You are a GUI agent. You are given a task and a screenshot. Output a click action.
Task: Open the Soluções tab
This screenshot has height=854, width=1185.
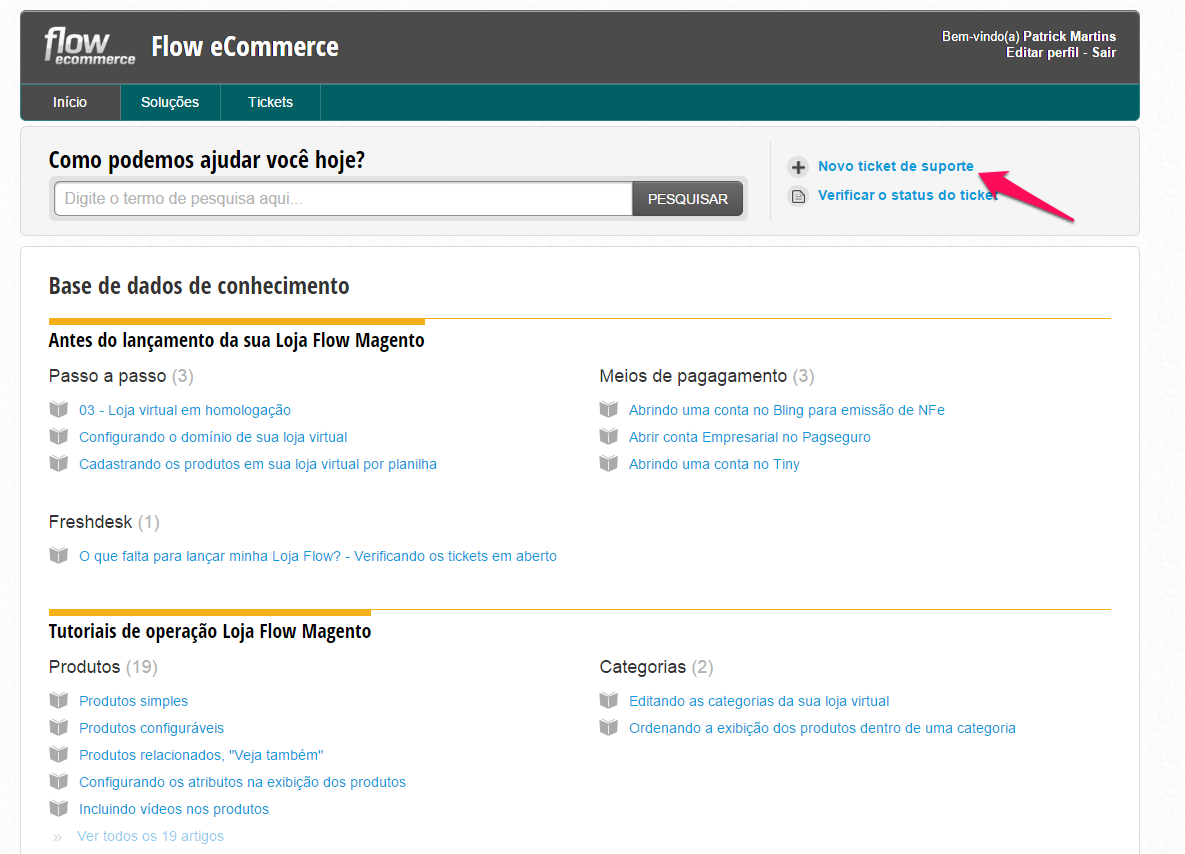click(x=170, y=102)
